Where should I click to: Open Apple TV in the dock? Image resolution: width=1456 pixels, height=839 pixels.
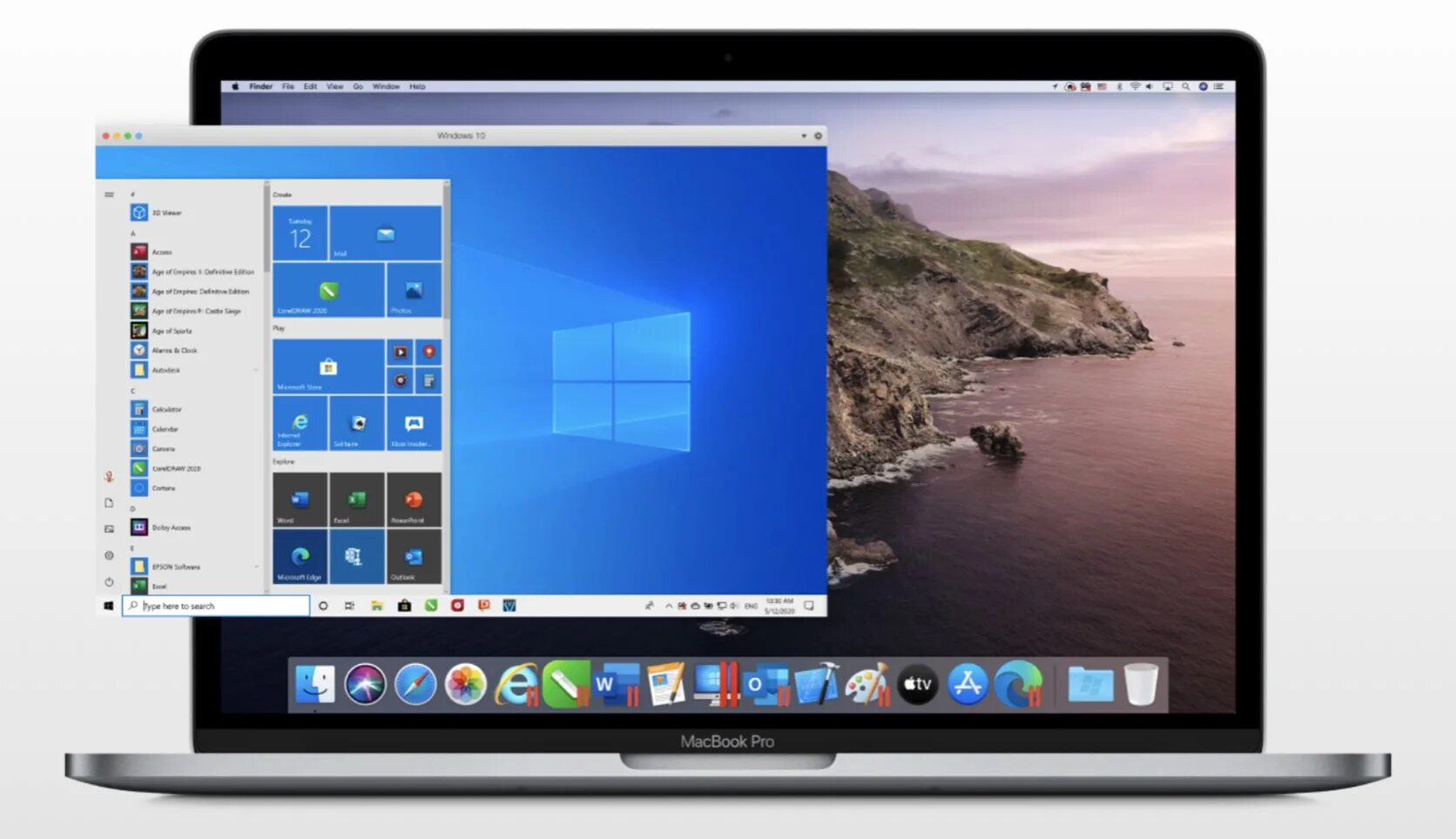pos(917,684)
